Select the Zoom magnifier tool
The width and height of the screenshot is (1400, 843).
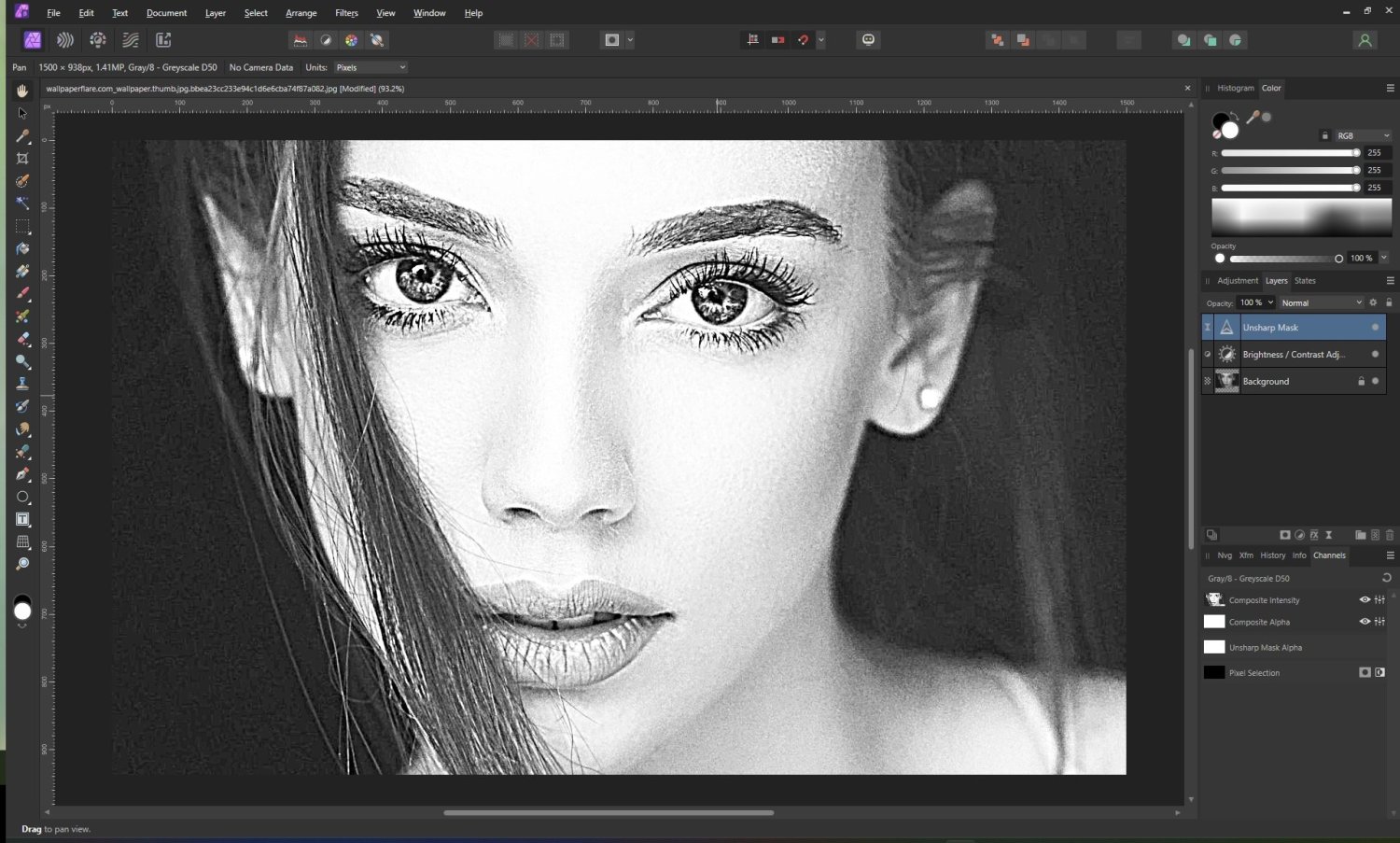pos(22,564)
